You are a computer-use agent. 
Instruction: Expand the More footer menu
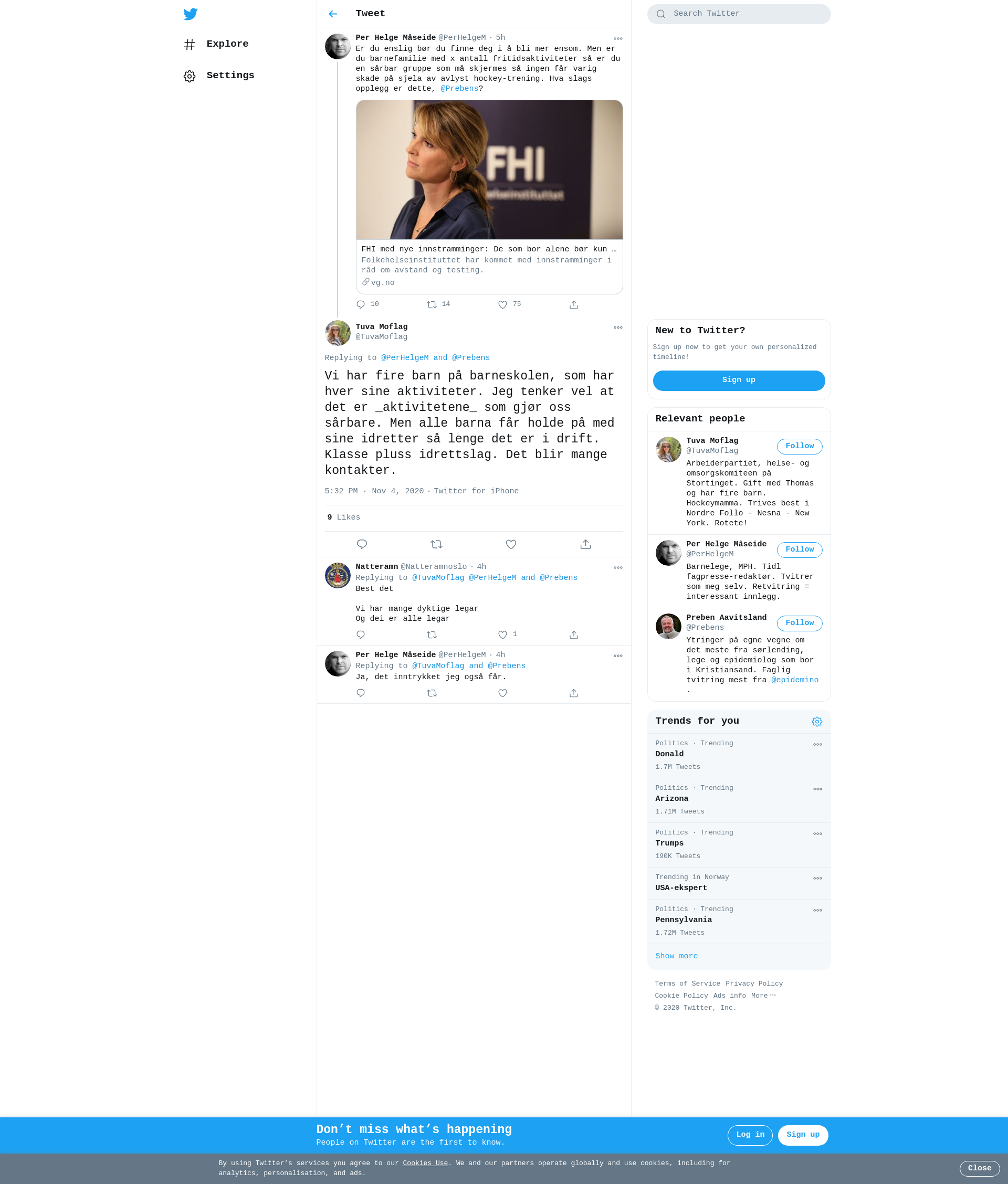pyautogui.click(x=763, y=996)
